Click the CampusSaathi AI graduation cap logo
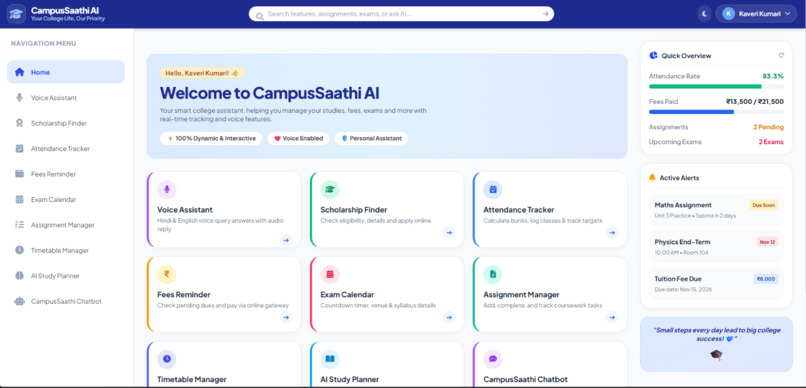806x388 pixels. (16, 14)
